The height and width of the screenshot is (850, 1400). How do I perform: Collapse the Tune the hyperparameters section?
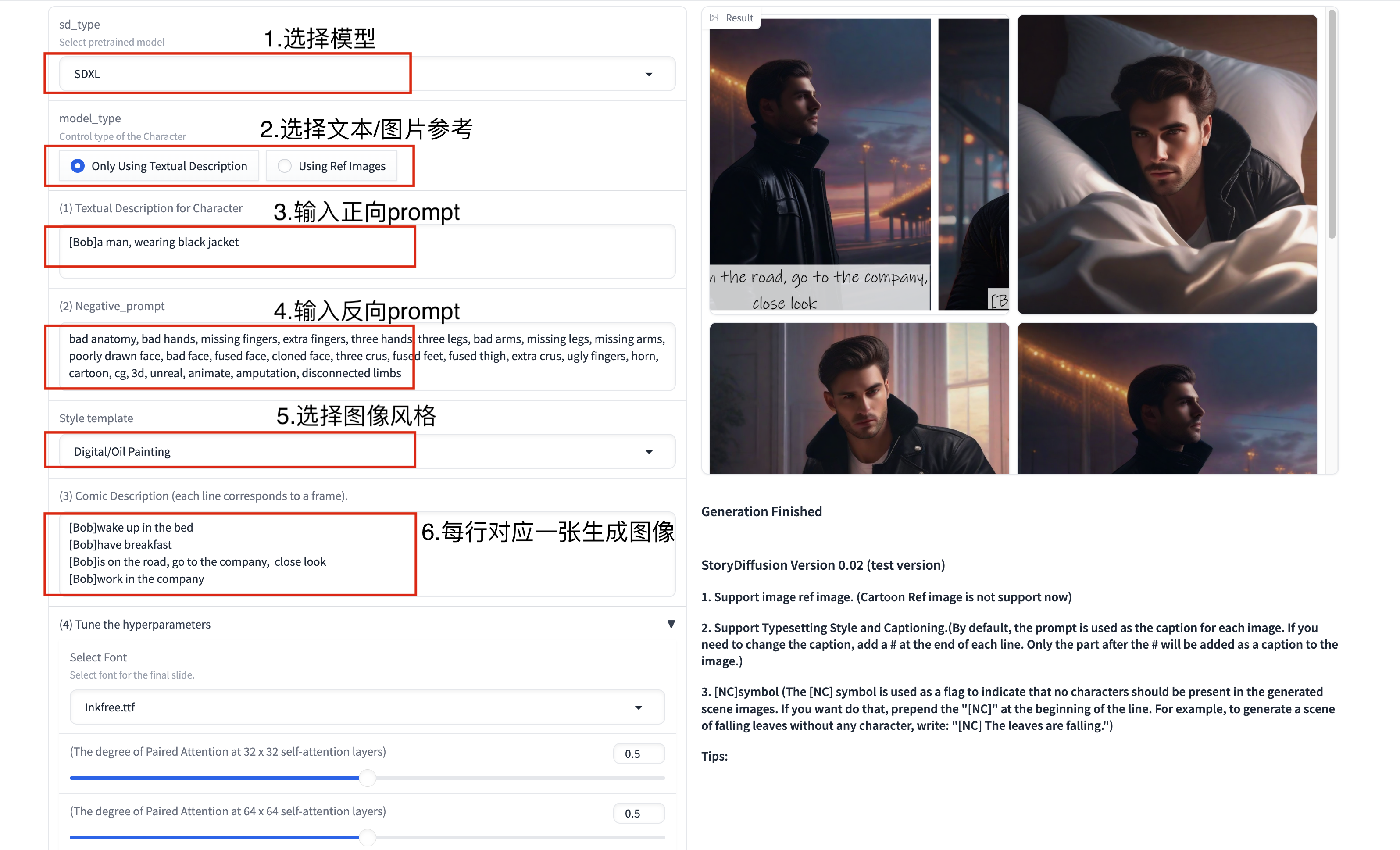(x=671, y=625)
